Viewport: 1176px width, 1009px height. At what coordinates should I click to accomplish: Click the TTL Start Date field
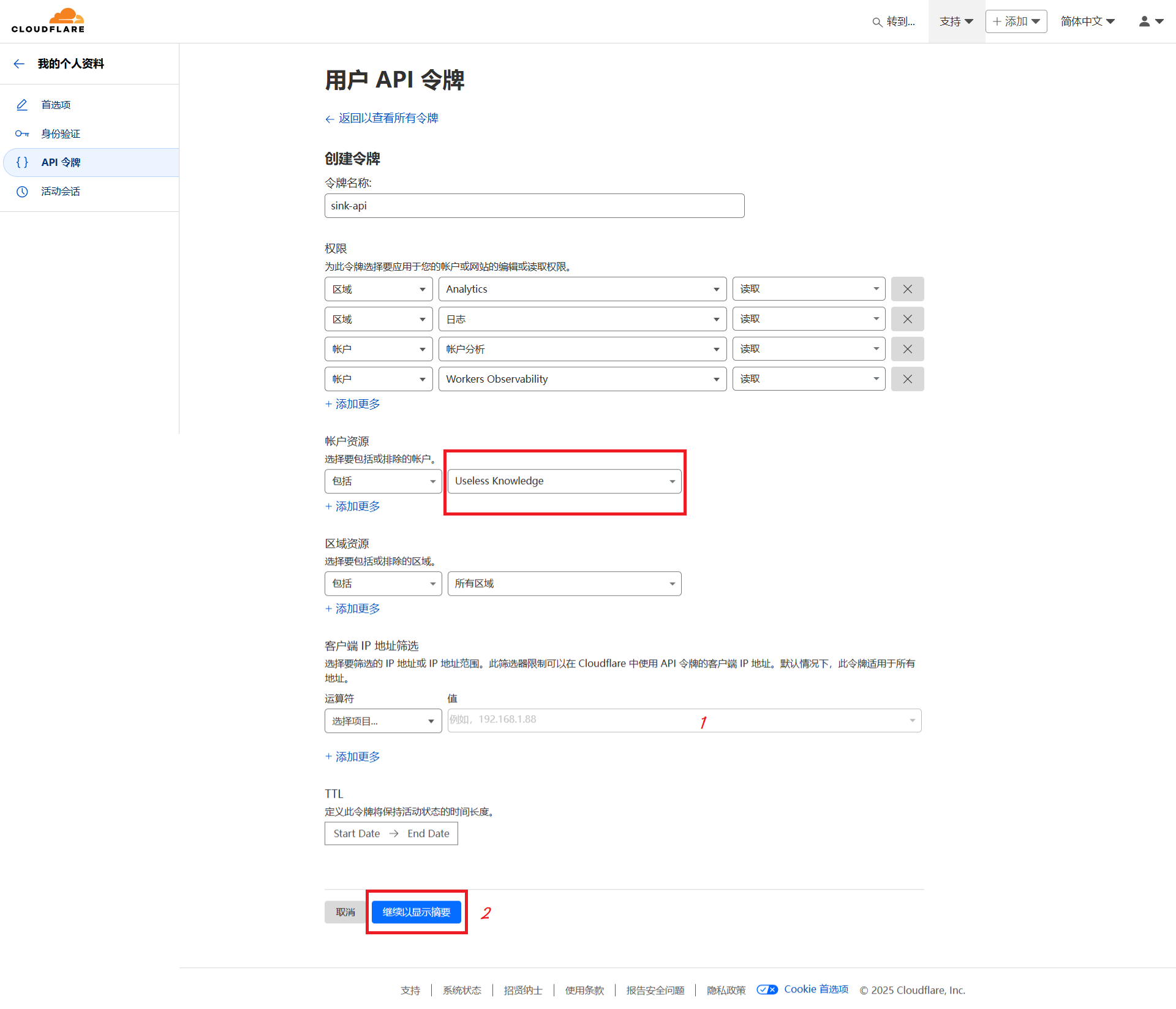click(356, 833)
